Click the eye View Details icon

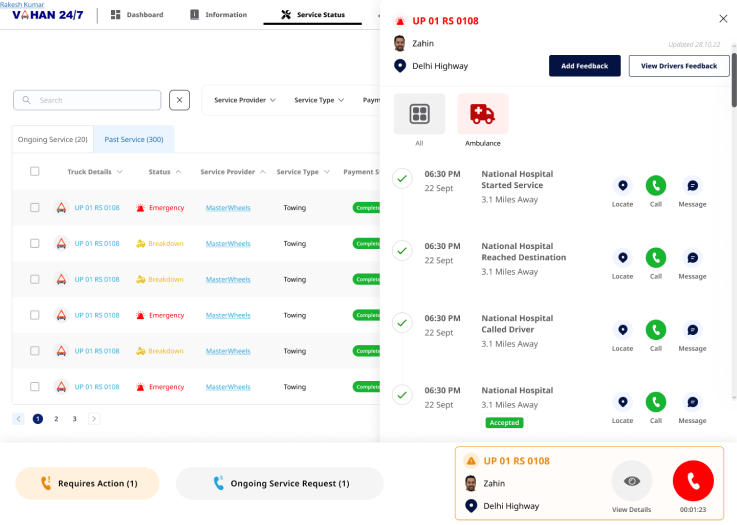(632, 481)
